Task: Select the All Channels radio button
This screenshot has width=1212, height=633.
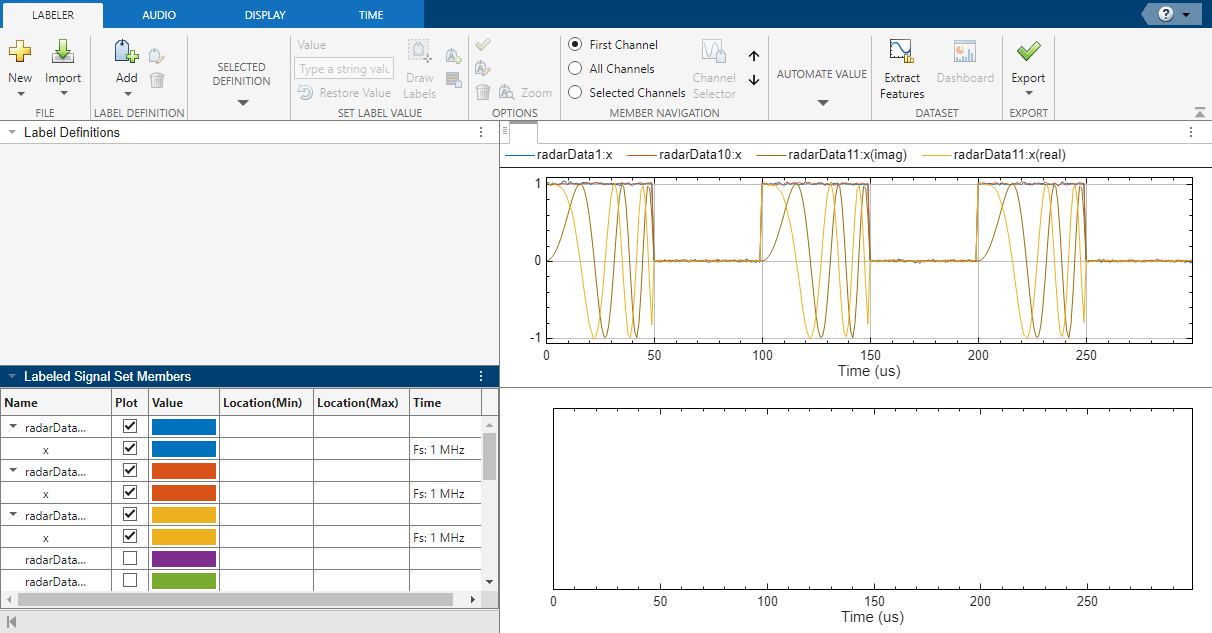Action: point(575,69)
